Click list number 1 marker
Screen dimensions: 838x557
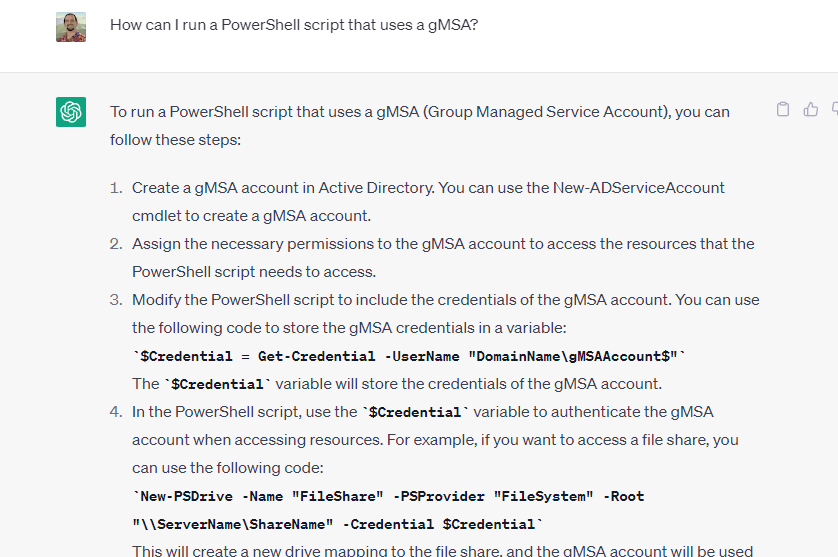point(115,187)
